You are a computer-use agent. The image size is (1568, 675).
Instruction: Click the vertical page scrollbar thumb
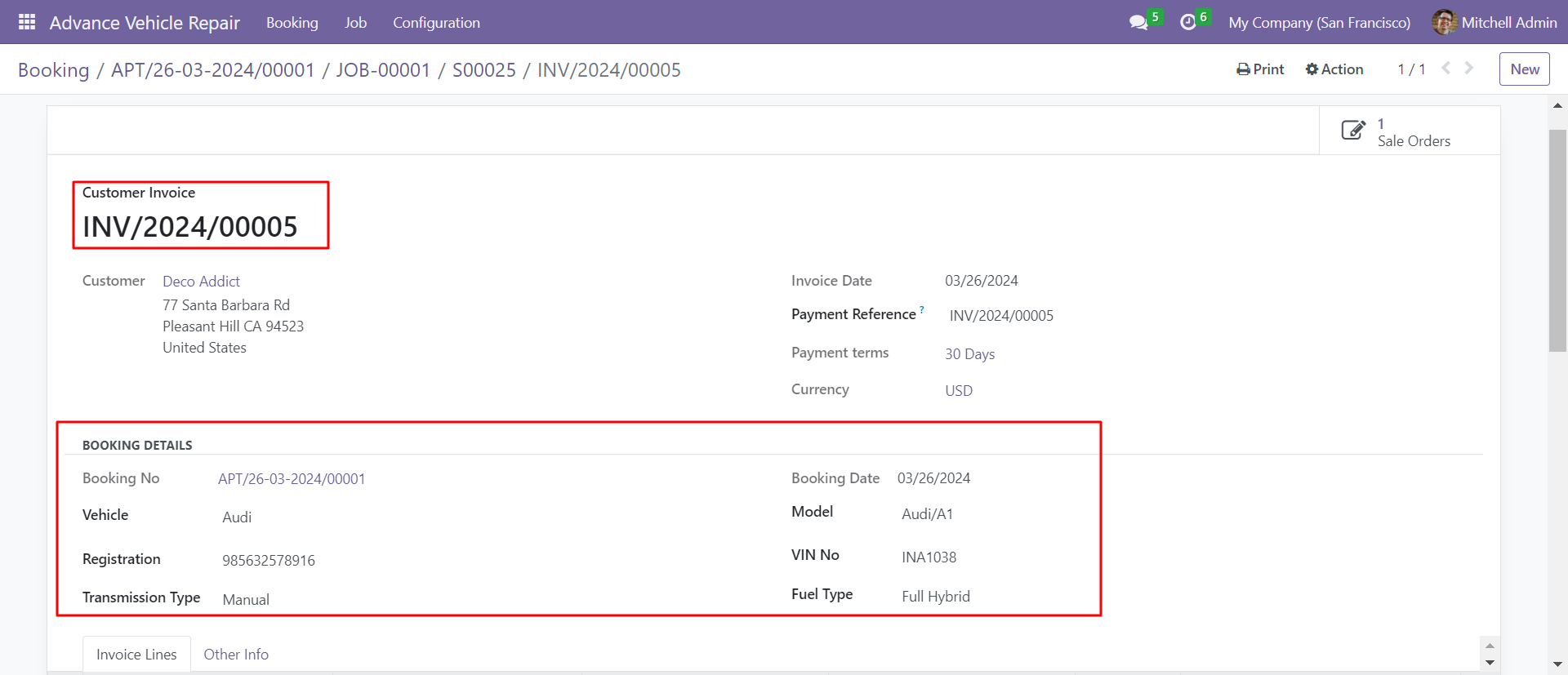click(x=1557, y=241)
